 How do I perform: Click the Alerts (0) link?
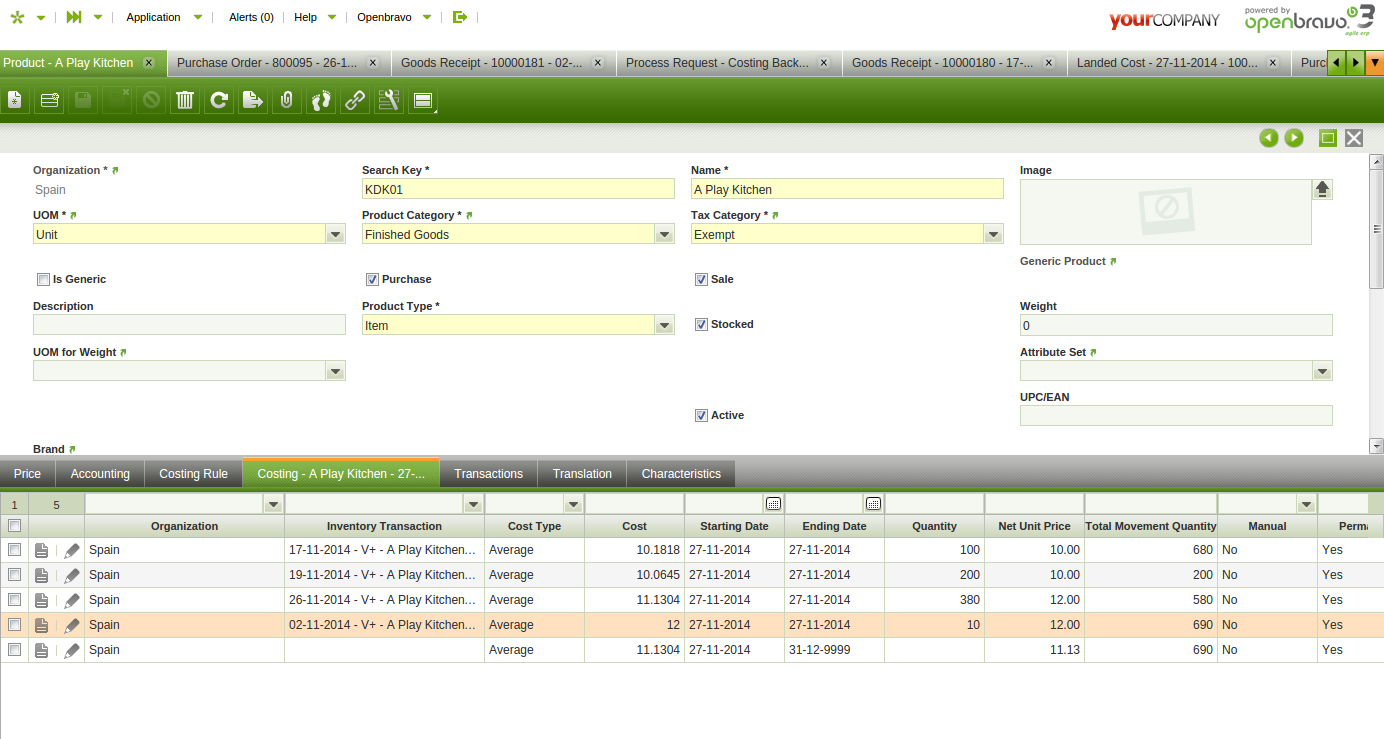point(251,17)
